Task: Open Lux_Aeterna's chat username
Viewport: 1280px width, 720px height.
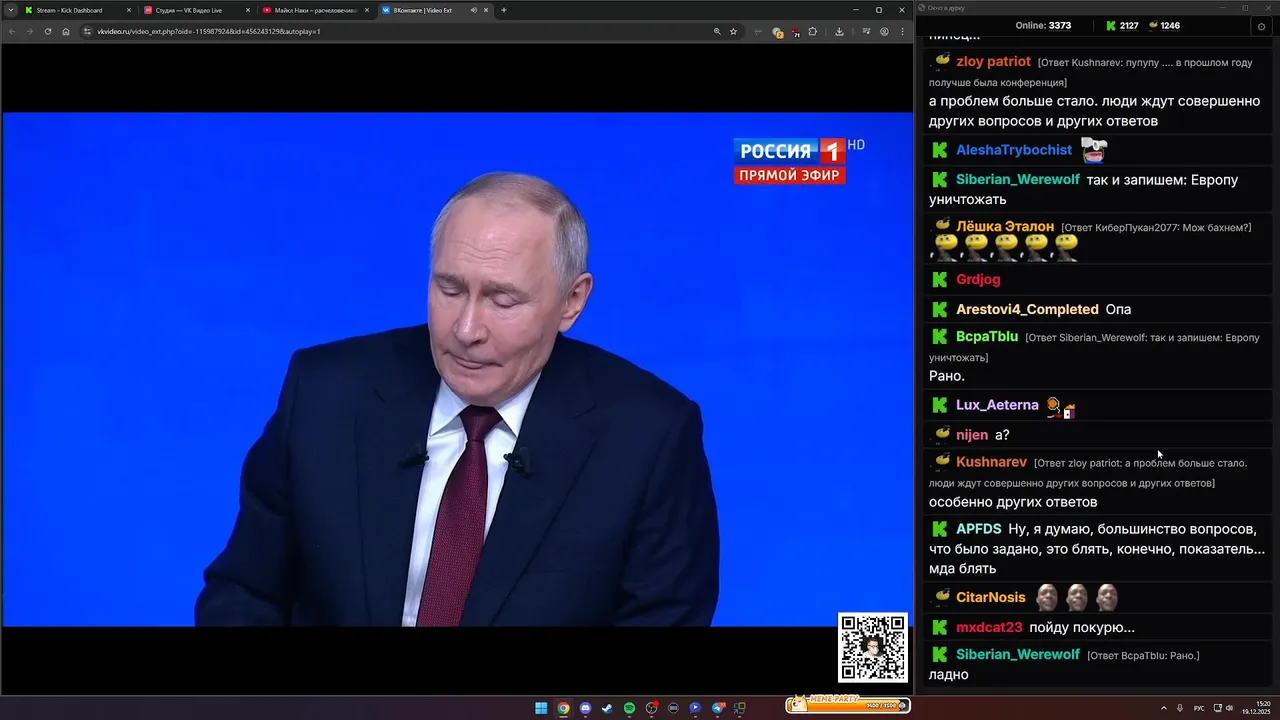Action: pyautogui.click(x=997, y=405)
